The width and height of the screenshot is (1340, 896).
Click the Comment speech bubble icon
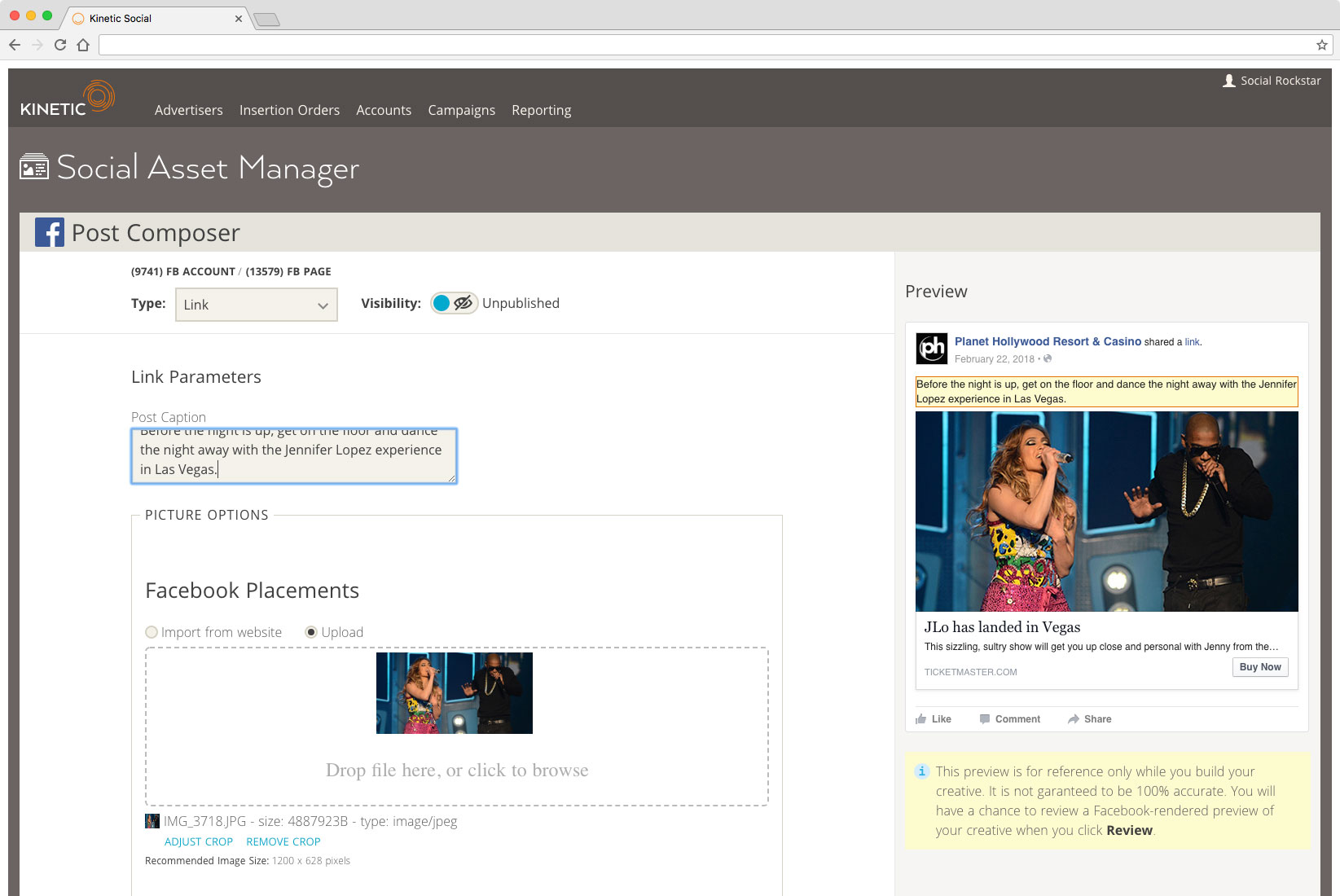click(x=985, y=718)
